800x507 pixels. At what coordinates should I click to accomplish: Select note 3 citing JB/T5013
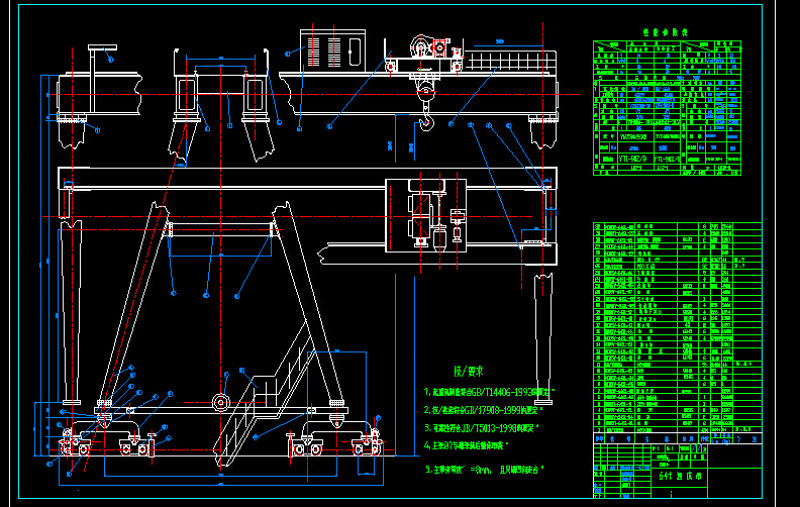coord(482,428)
